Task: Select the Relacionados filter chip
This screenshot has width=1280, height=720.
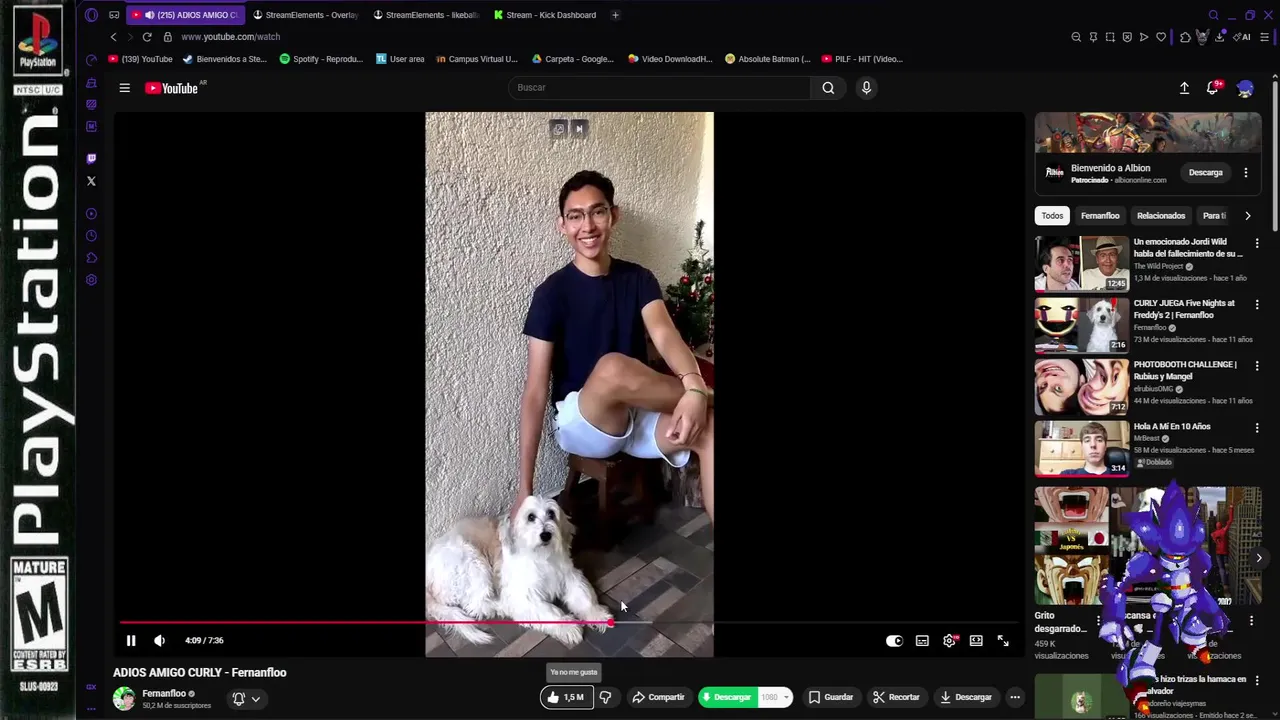Action: click(1161, 216)
